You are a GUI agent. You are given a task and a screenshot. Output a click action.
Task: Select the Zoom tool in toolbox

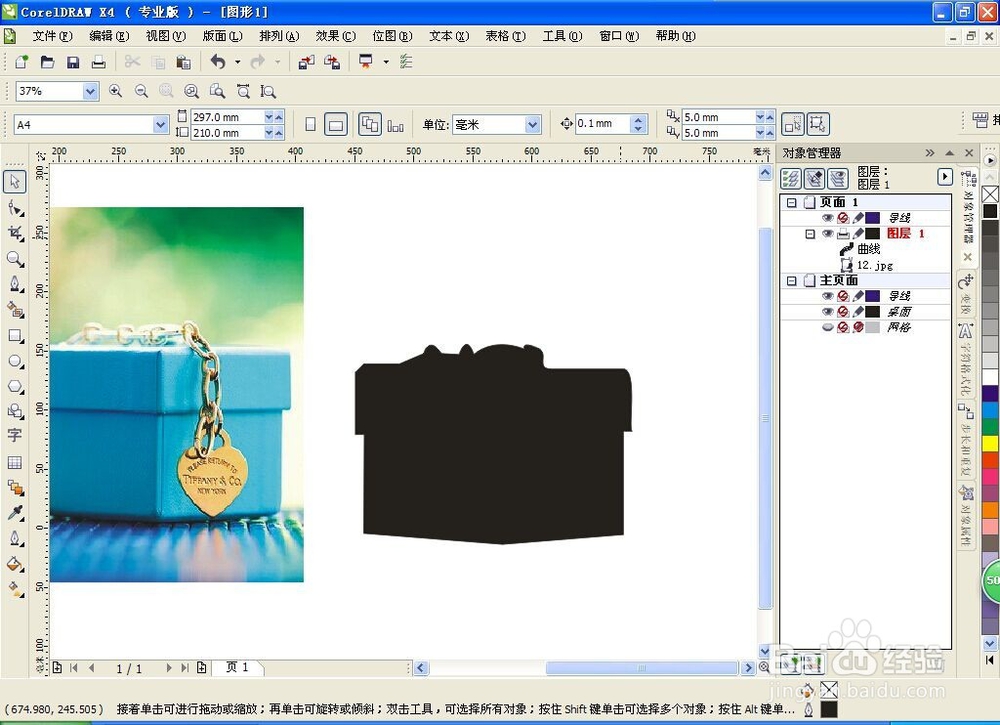pyautogui.click(x=15, y=259)
